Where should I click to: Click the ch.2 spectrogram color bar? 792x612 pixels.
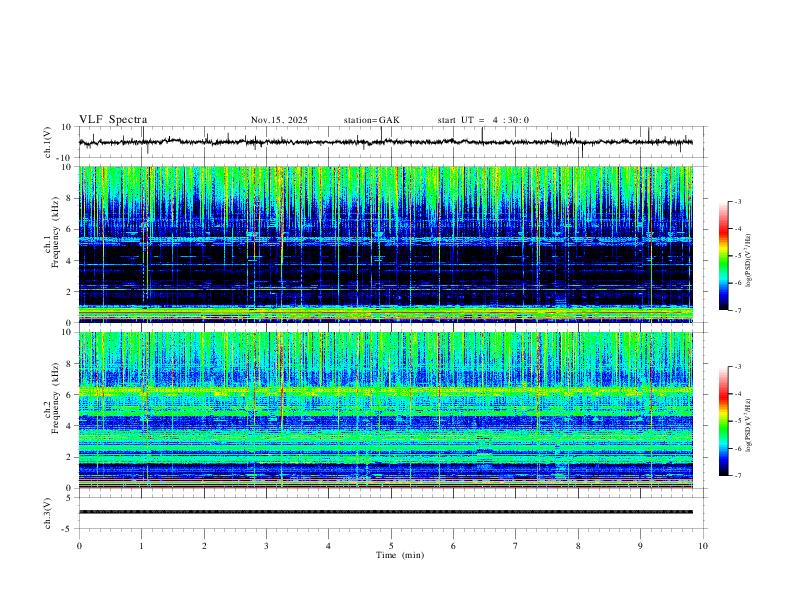pos(724,421)
